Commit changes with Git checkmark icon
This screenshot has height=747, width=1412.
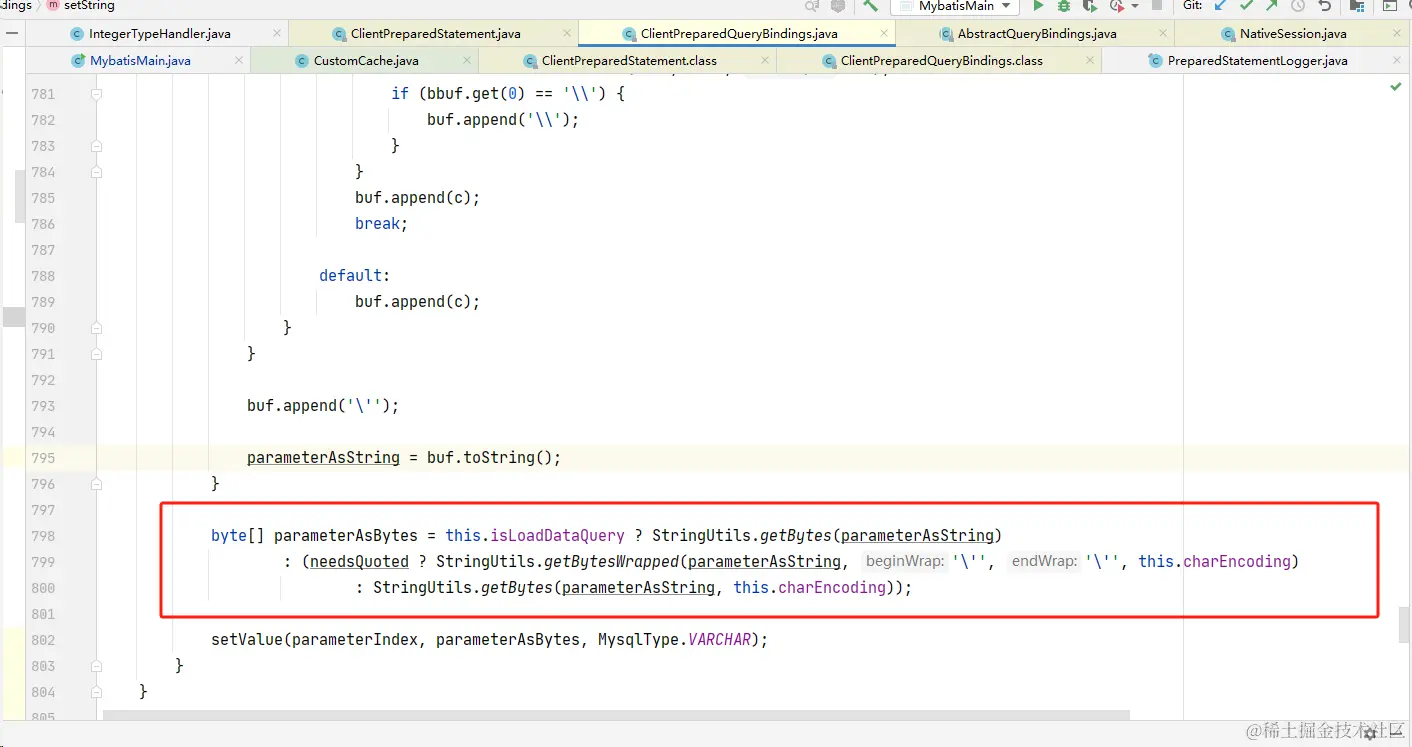pyautogui.click(x=1246, y=6)
